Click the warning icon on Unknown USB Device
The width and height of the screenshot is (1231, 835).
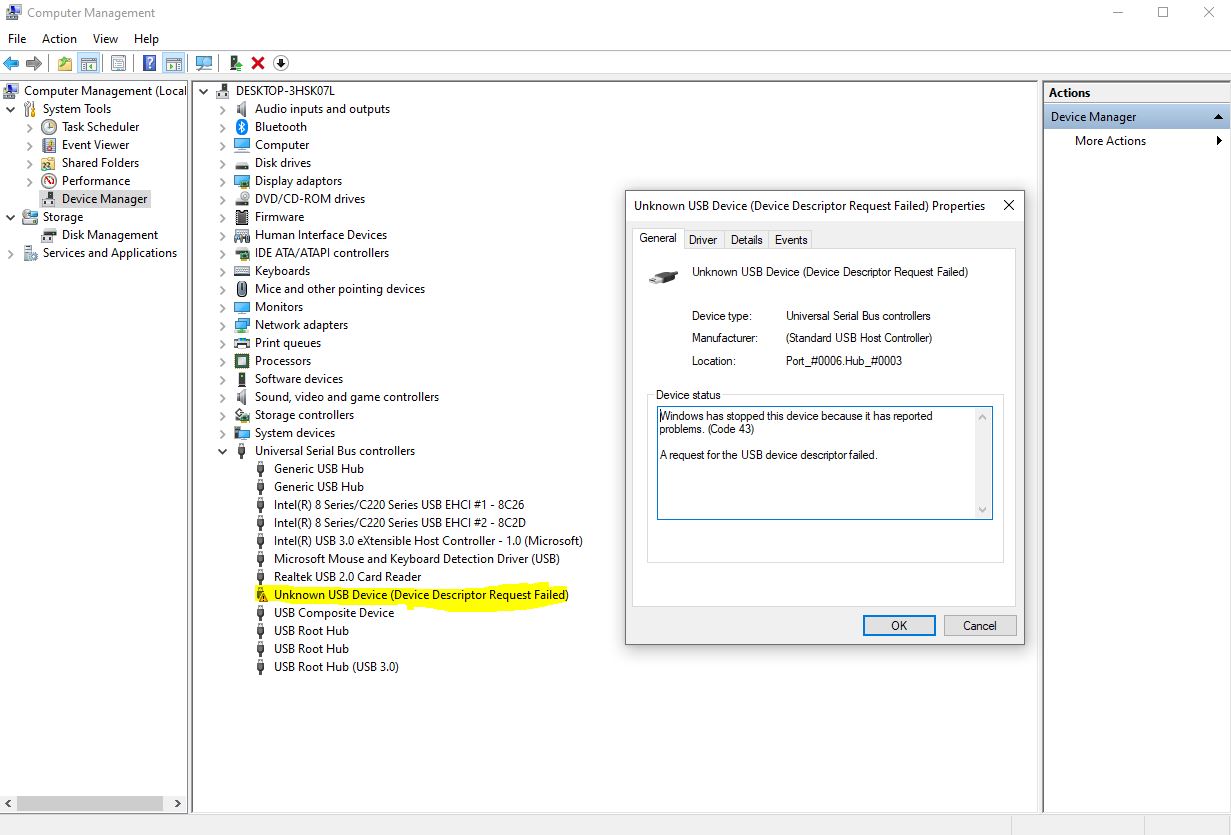262,595
